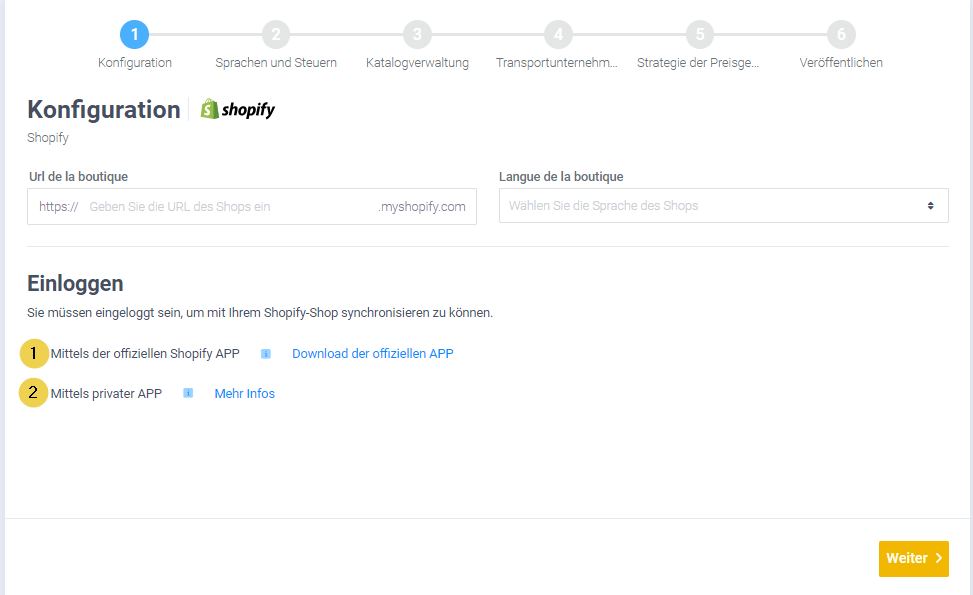Open step 5 Strategie der Preisge circle
Screen dimensions: 973x595
pyautogui.click(x=699, y=35)
